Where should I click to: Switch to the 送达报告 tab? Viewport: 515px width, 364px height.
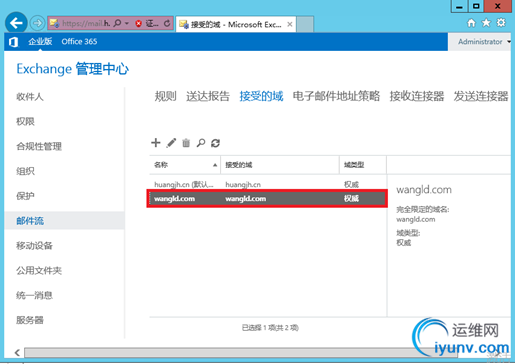click(x=208, y=96)
